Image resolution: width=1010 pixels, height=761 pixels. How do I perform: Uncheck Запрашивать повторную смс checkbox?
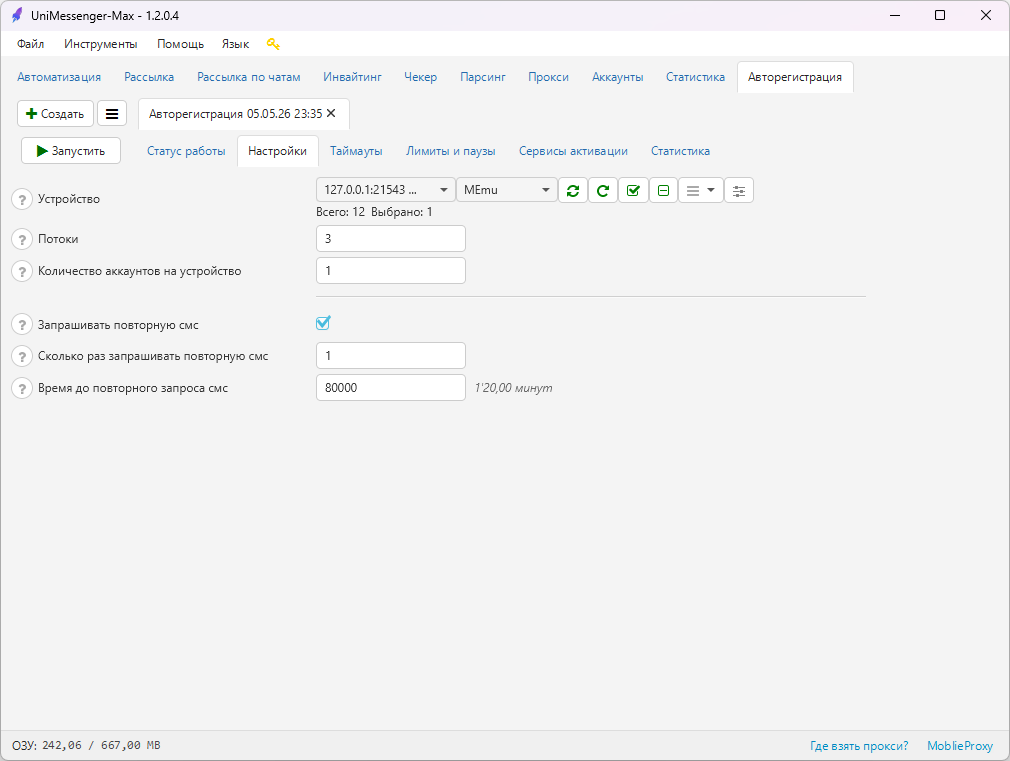coord(323,323)
